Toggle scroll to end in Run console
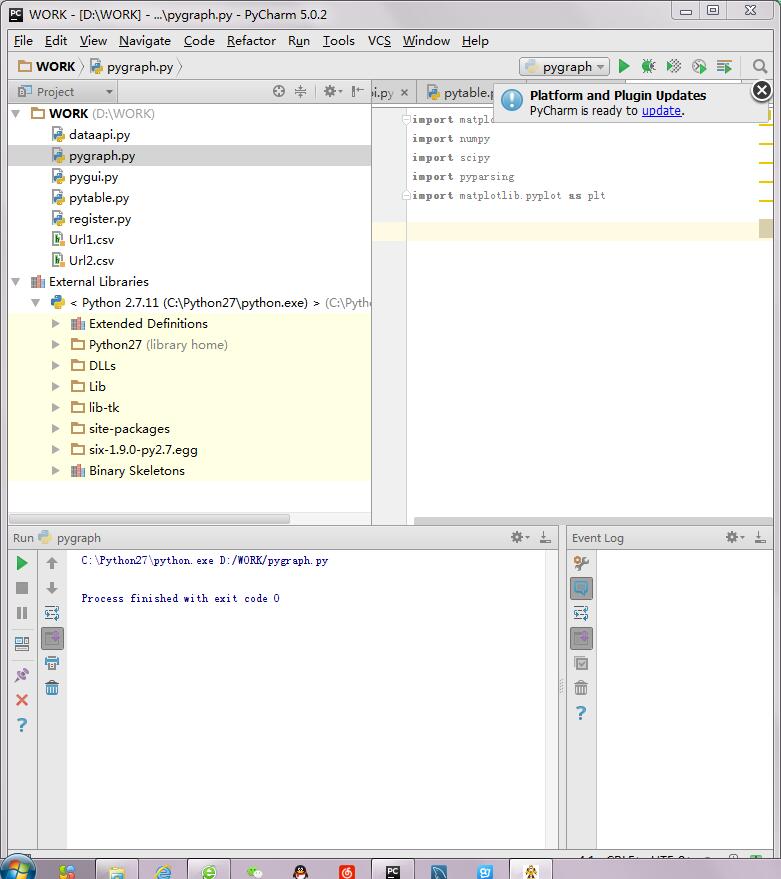 click(x=52, y=639)
